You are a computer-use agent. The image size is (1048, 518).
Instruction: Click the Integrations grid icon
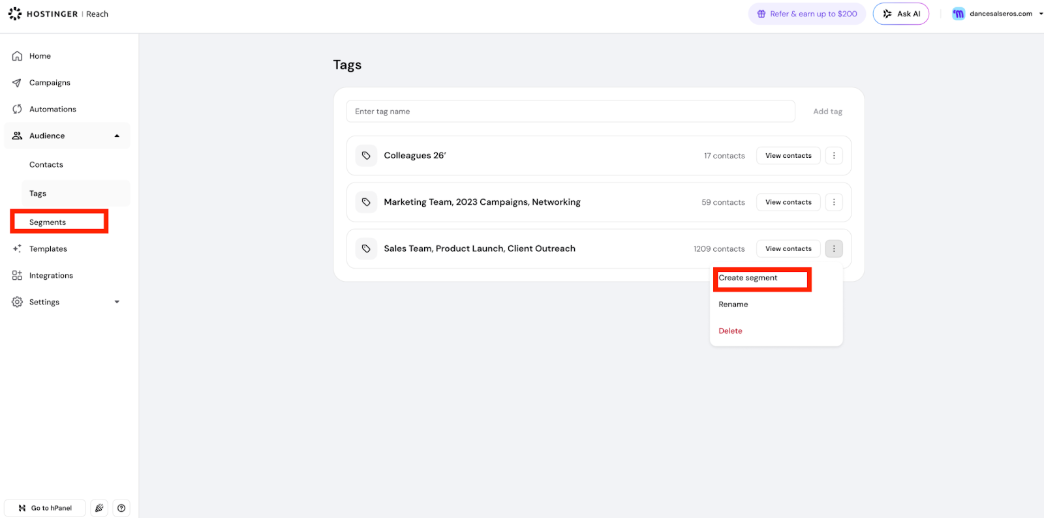click(x=17, y=275)
